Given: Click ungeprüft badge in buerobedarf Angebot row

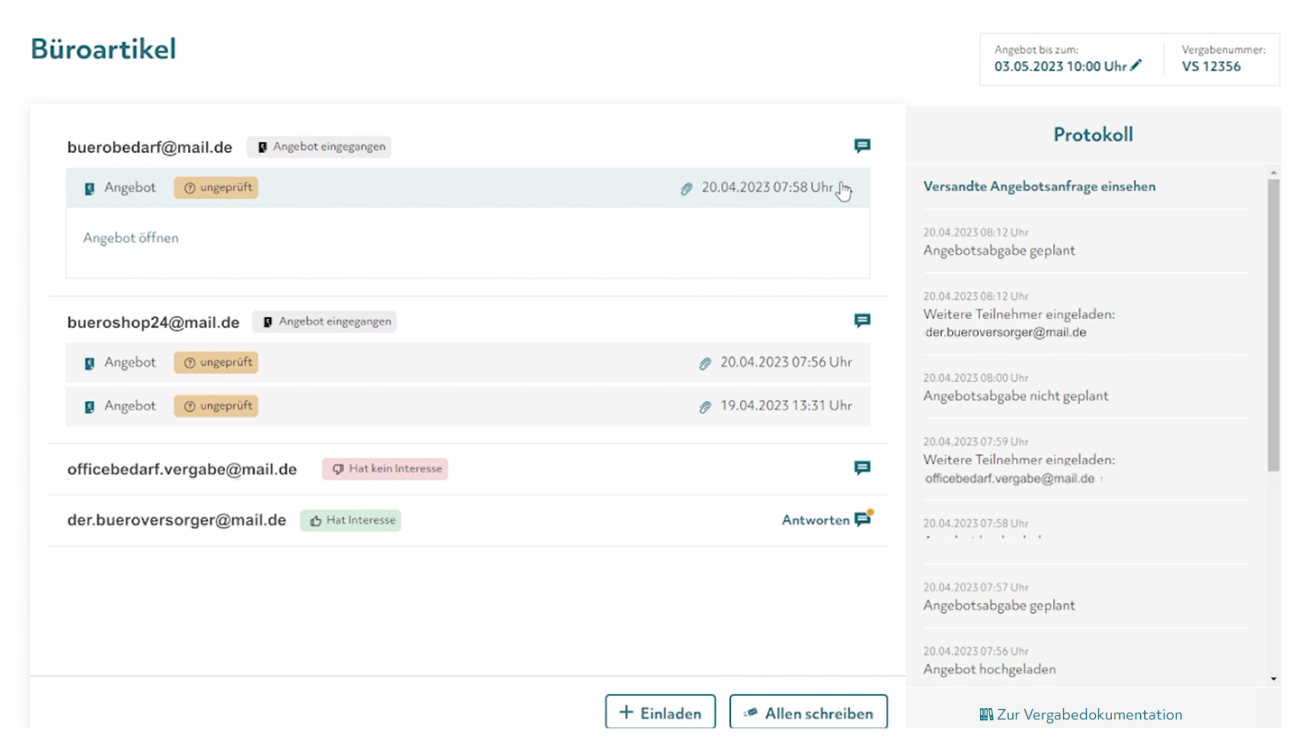Looking at the screenshot, I should 216,187.
